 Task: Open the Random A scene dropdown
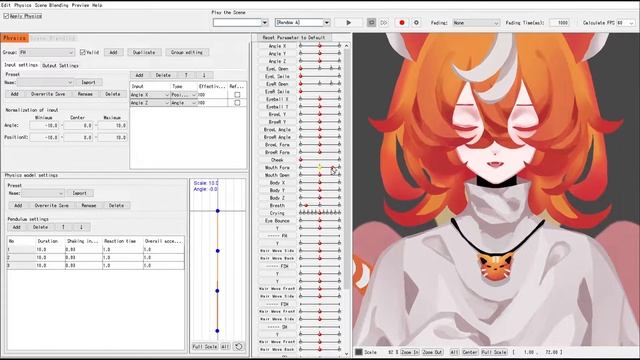pyautogui.click(x=302, y=22)
